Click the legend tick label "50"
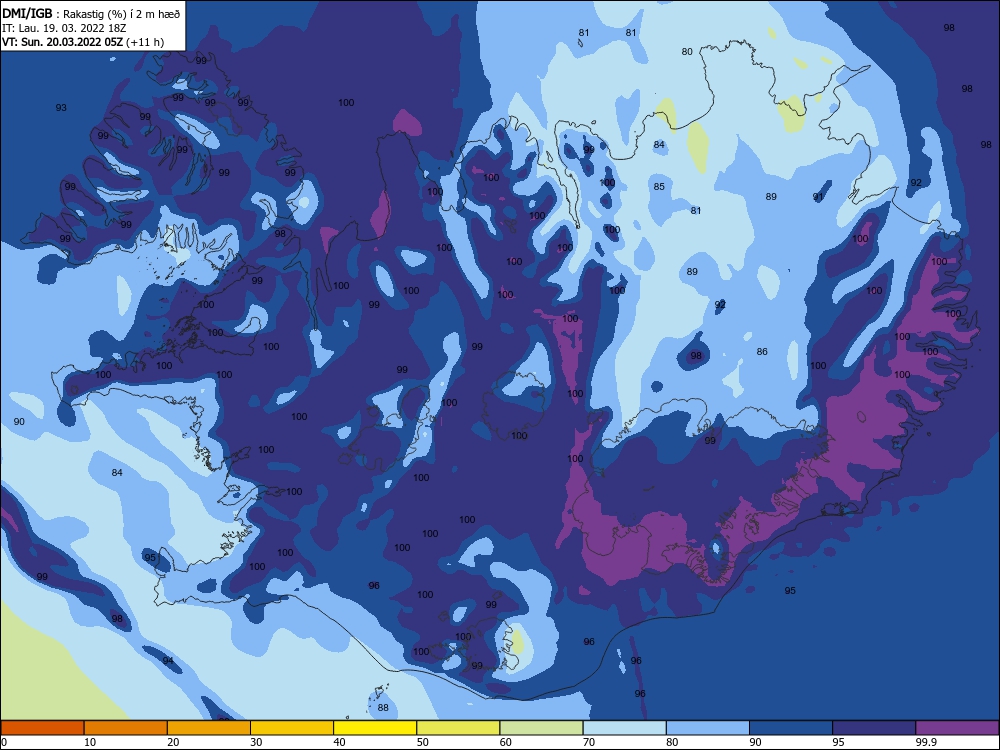Screen dimensions: 1000x750 coord(423,742)
